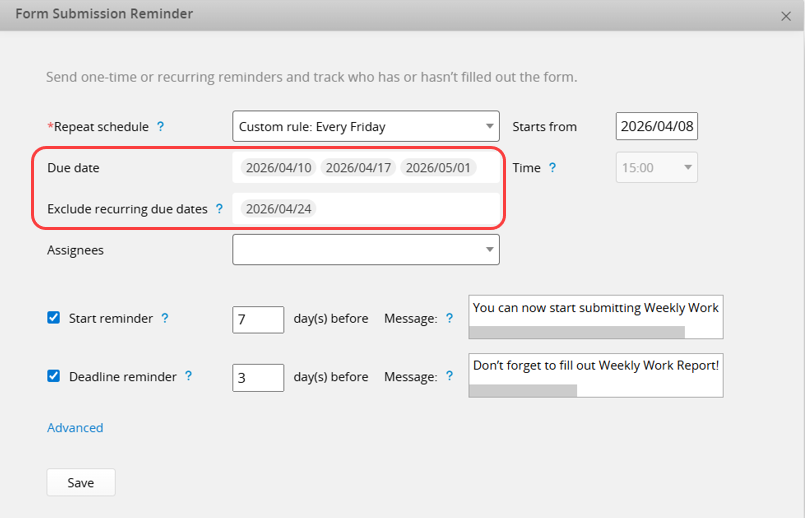Click help icon beside Start reminder

click(165, 318)
